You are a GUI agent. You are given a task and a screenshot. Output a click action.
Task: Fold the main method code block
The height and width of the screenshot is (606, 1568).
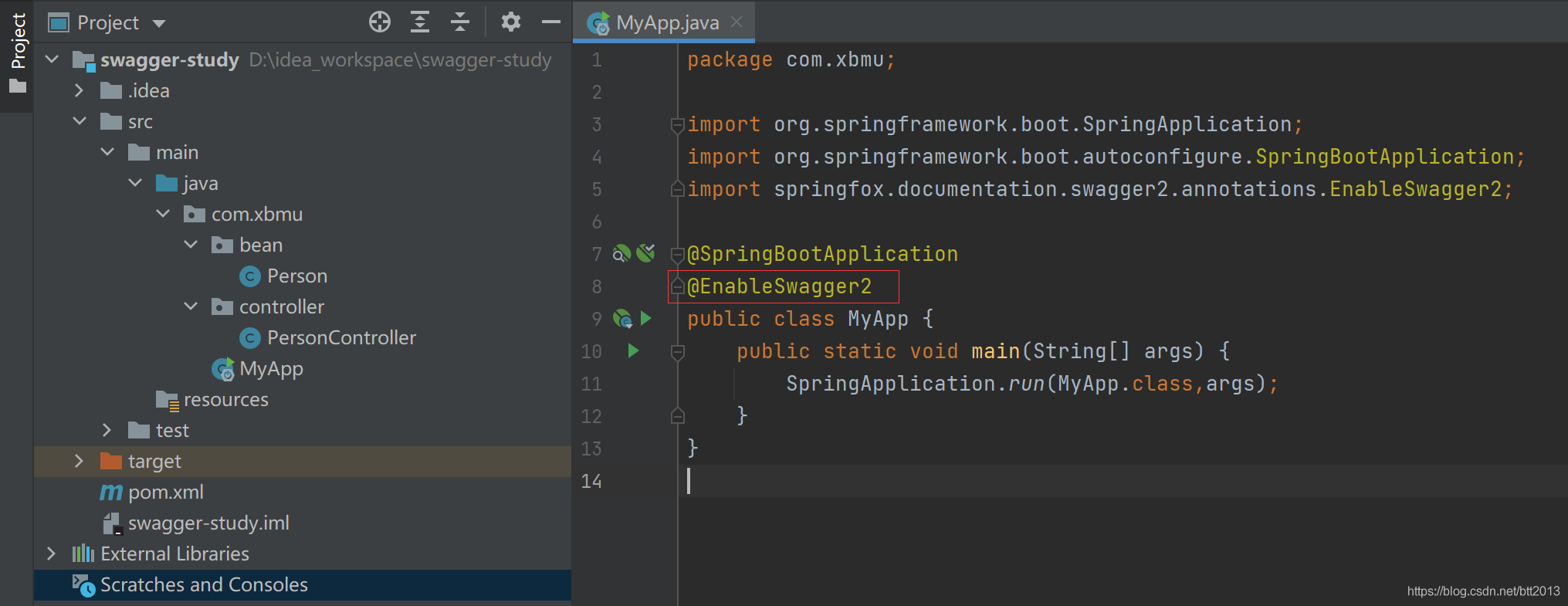(x=678, y=352)
